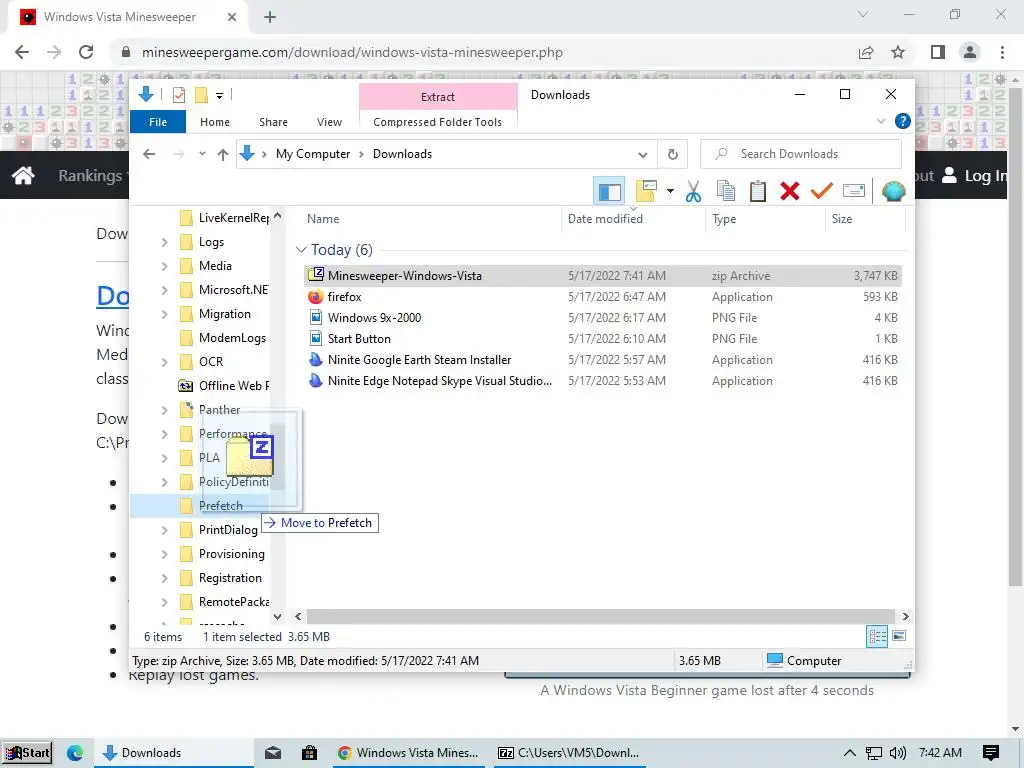Click the firefox application file icon
This screenshot has height=768, width=1024.
pyautogui.click(x=315, y=296)
